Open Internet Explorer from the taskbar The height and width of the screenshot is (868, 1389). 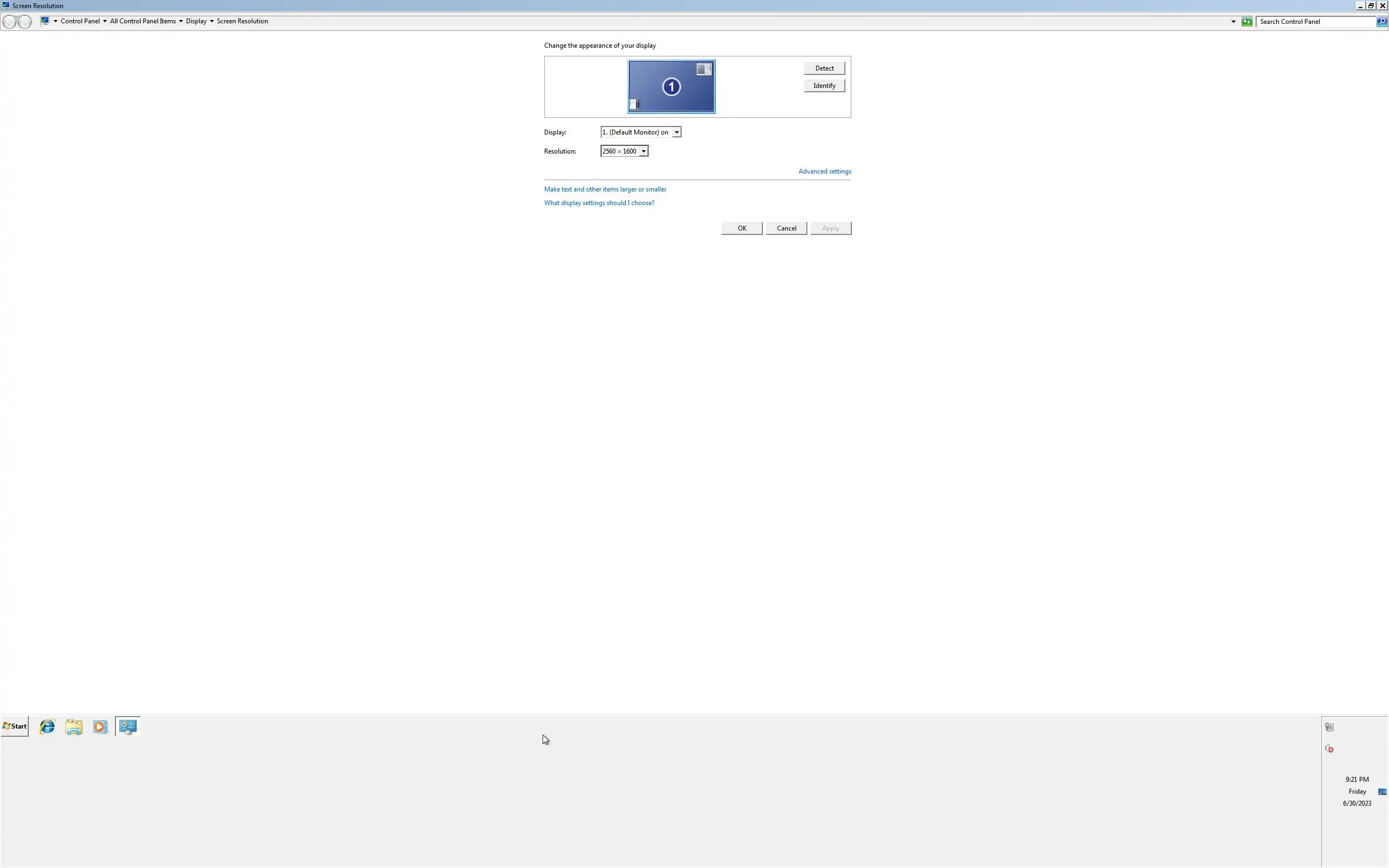coord(47,726)
